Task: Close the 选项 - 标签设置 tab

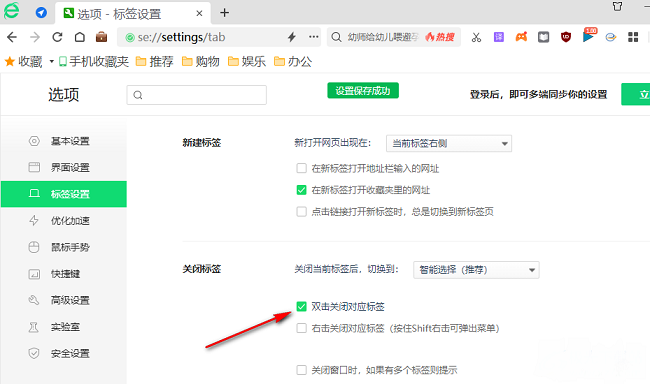Action: (x=199, y=14)
